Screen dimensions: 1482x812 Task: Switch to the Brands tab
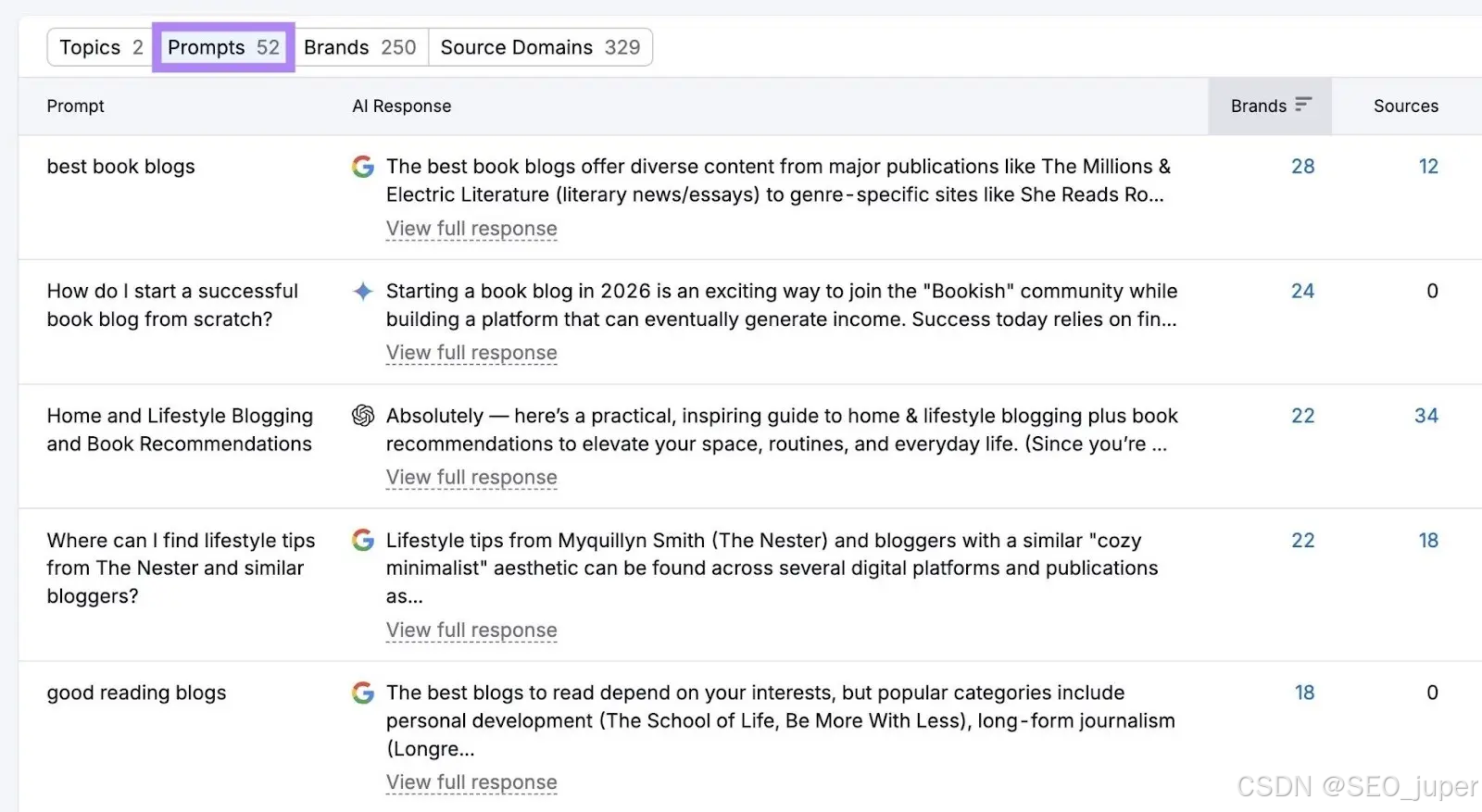[x=360, y=47]
